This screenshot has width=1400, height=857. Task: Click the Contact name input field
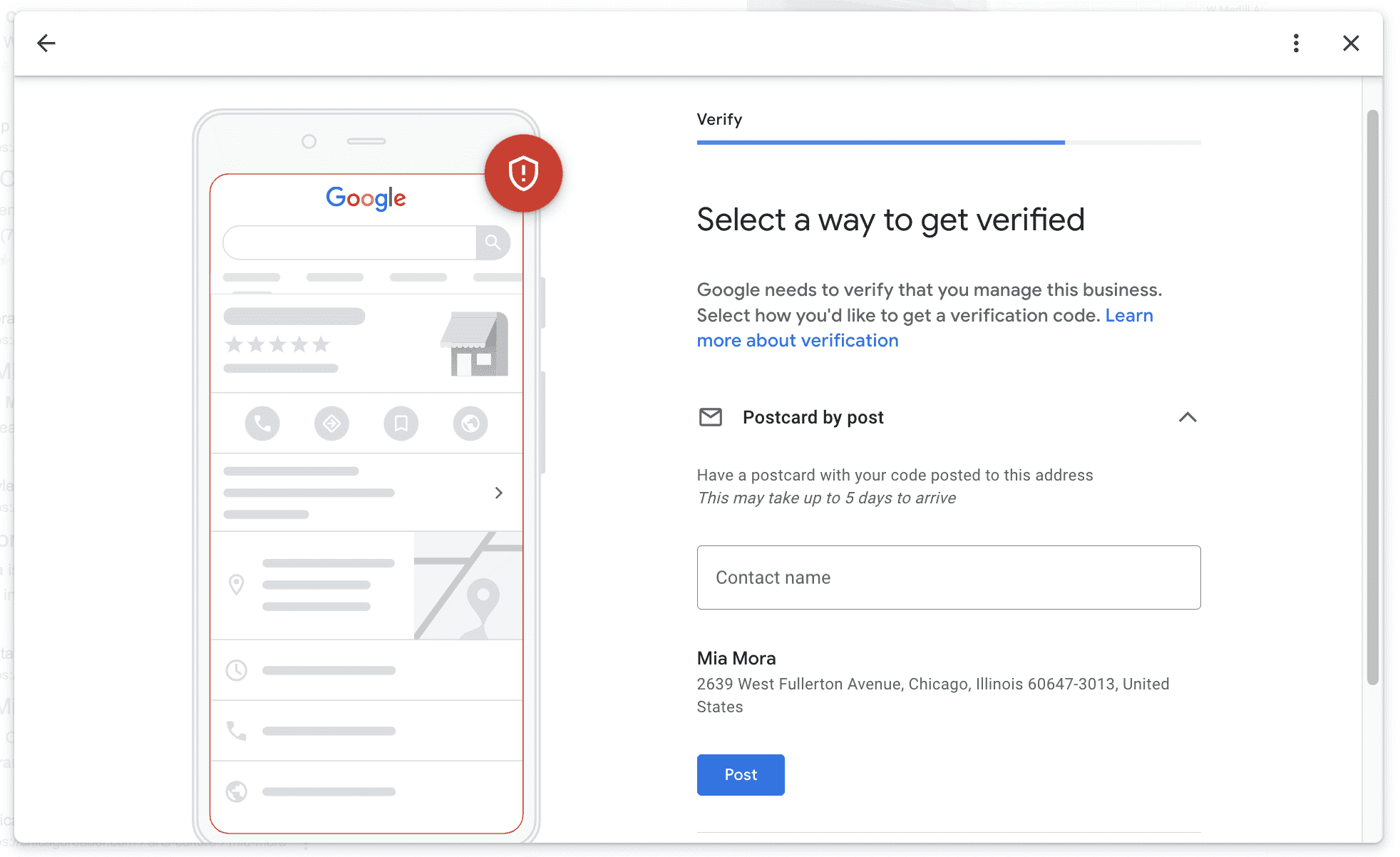click(949, 577)
